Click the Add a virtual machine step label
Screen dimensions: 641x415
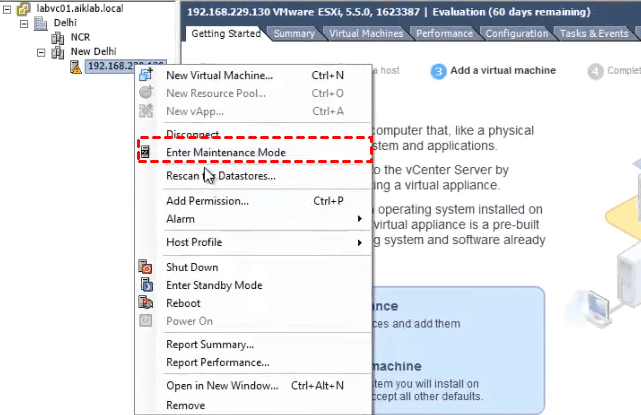click(503, 70)
